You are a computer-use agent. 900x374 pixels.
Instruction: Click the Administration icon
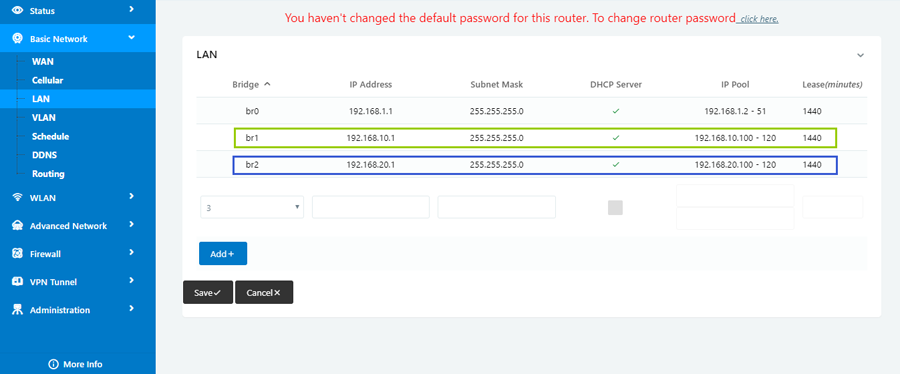point(17,310)
